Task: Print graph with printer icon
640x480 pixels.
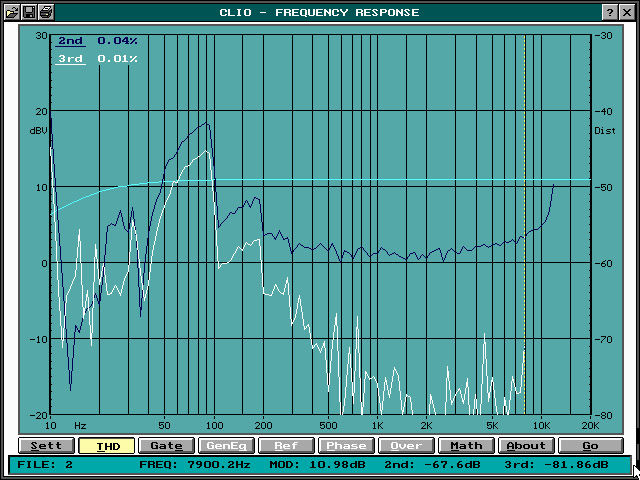Action: point(46,12)
